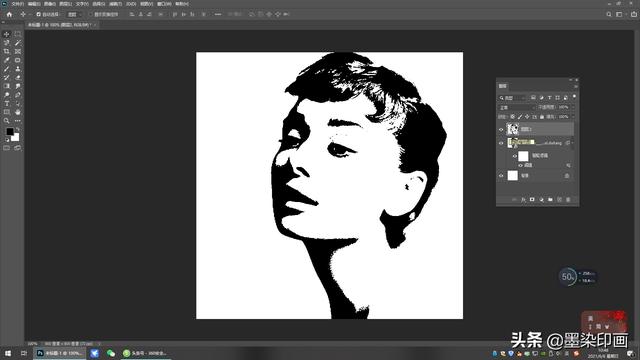Hide the top 图层 1 layer

(x=501, y=129)
